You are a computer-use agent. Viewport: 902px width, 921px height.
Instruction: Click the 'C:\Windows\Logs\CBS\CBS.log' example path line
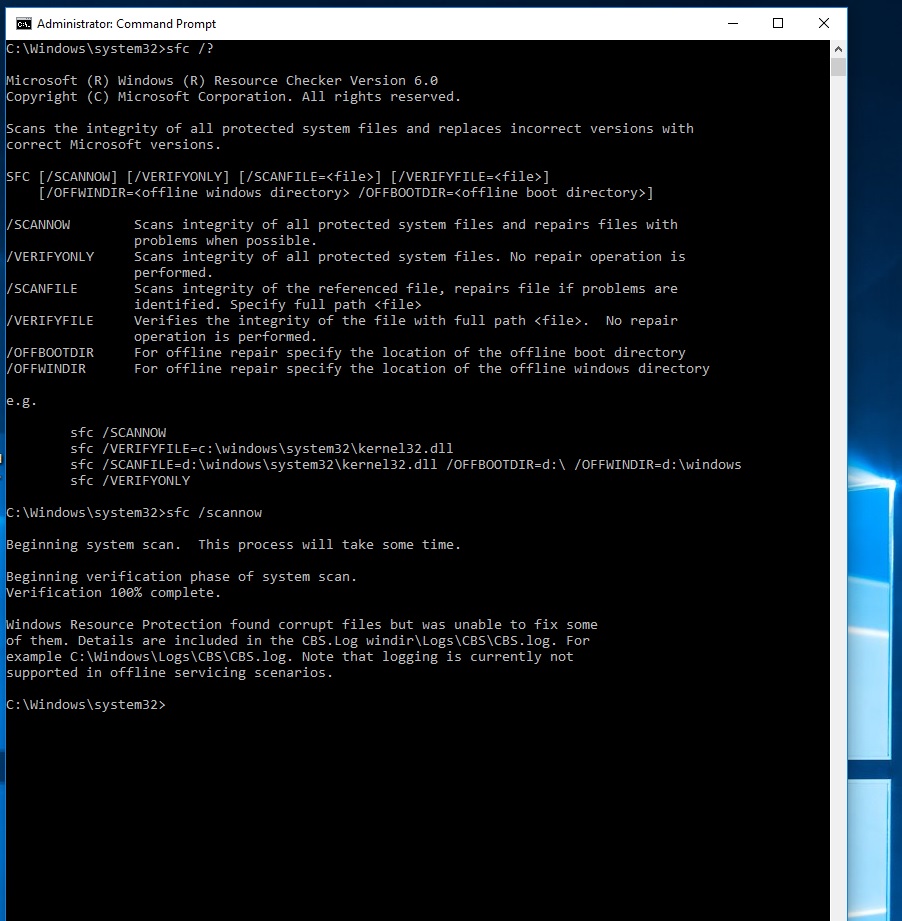point(290,657)
